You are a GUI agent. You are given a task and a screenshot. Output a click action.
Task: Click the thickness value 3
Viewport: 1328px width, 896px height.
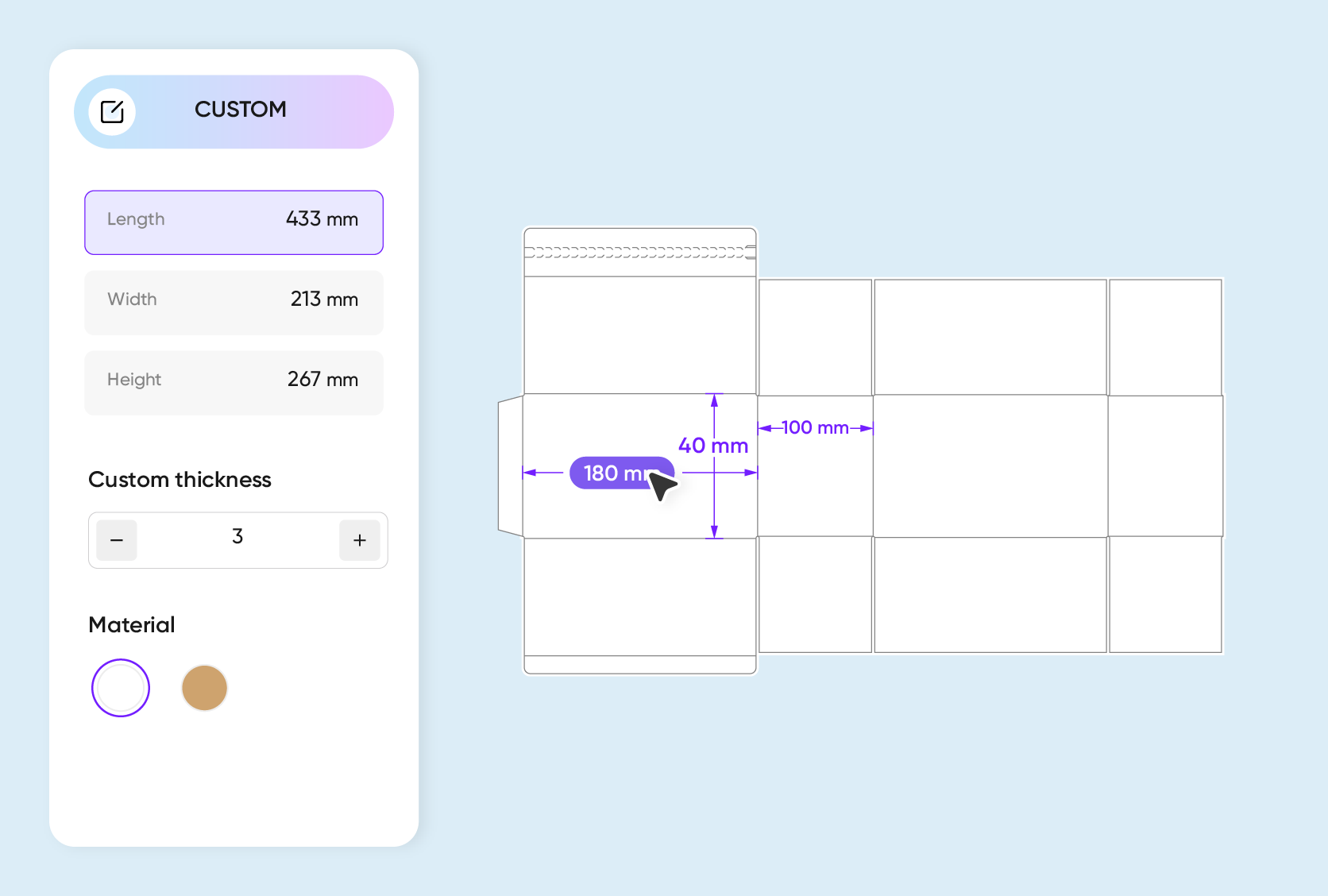tap(237, 537)
